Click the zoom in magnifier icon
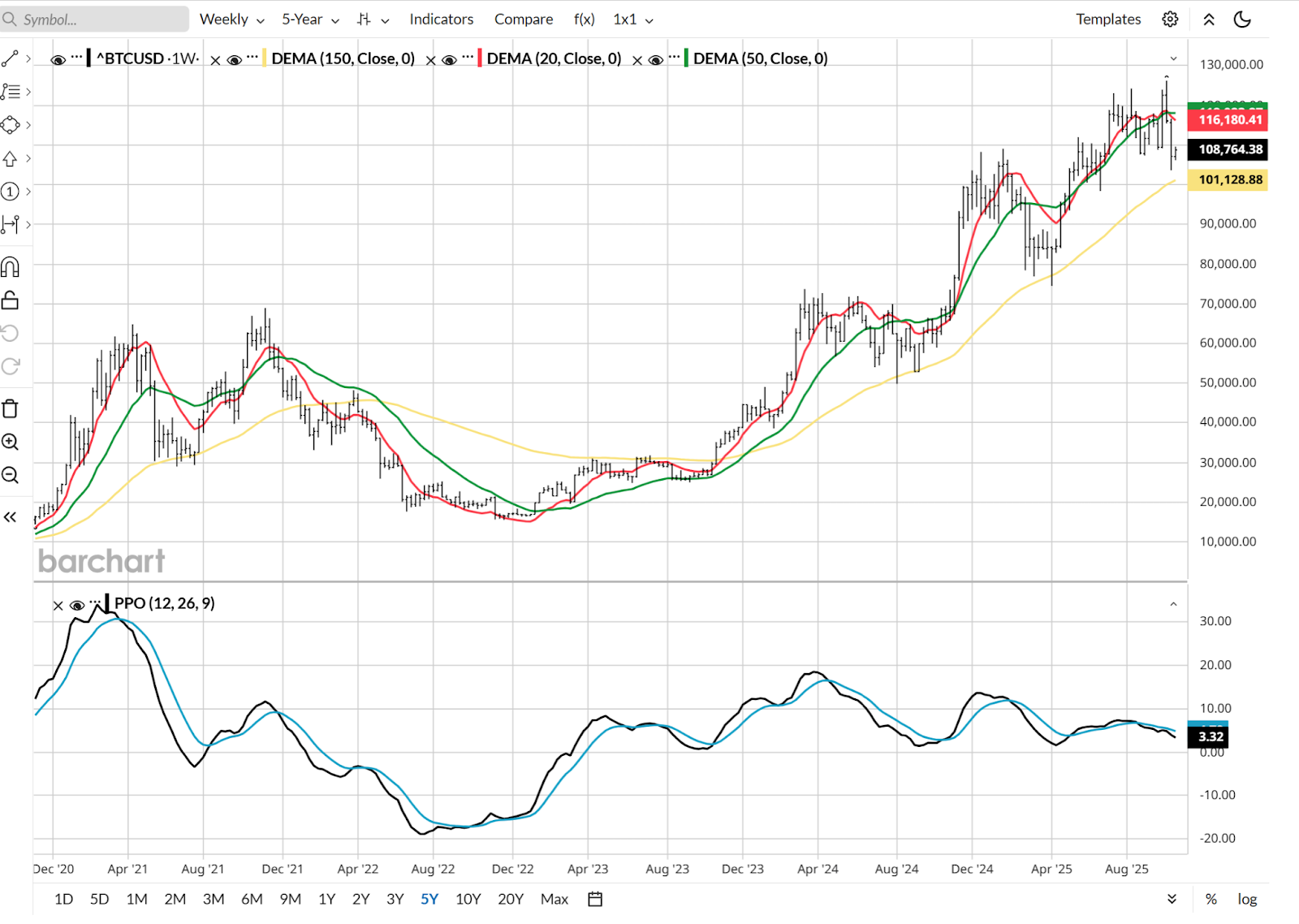Screen dimensions: 1299x924 tap(11, 442)
